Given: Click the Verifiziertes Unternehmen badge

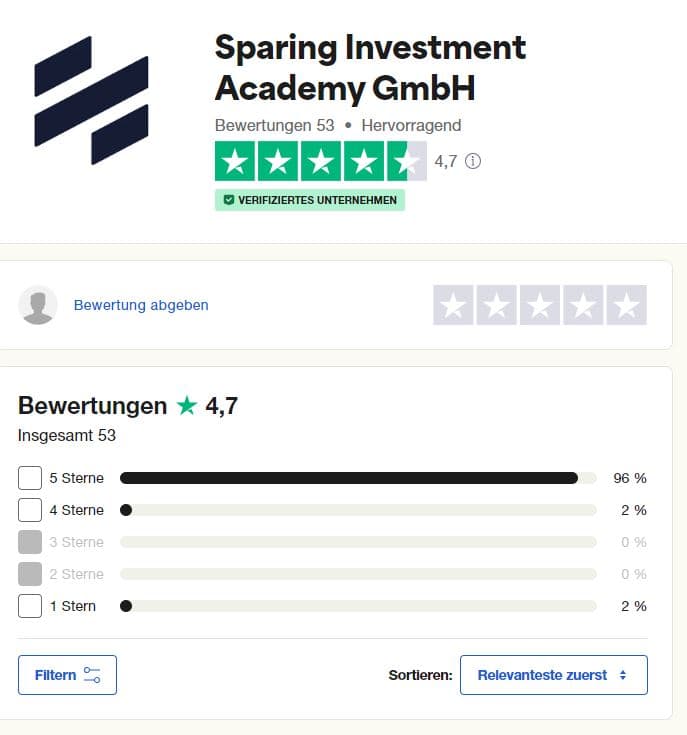Looking at the screenshot, I should pos(310,200).
